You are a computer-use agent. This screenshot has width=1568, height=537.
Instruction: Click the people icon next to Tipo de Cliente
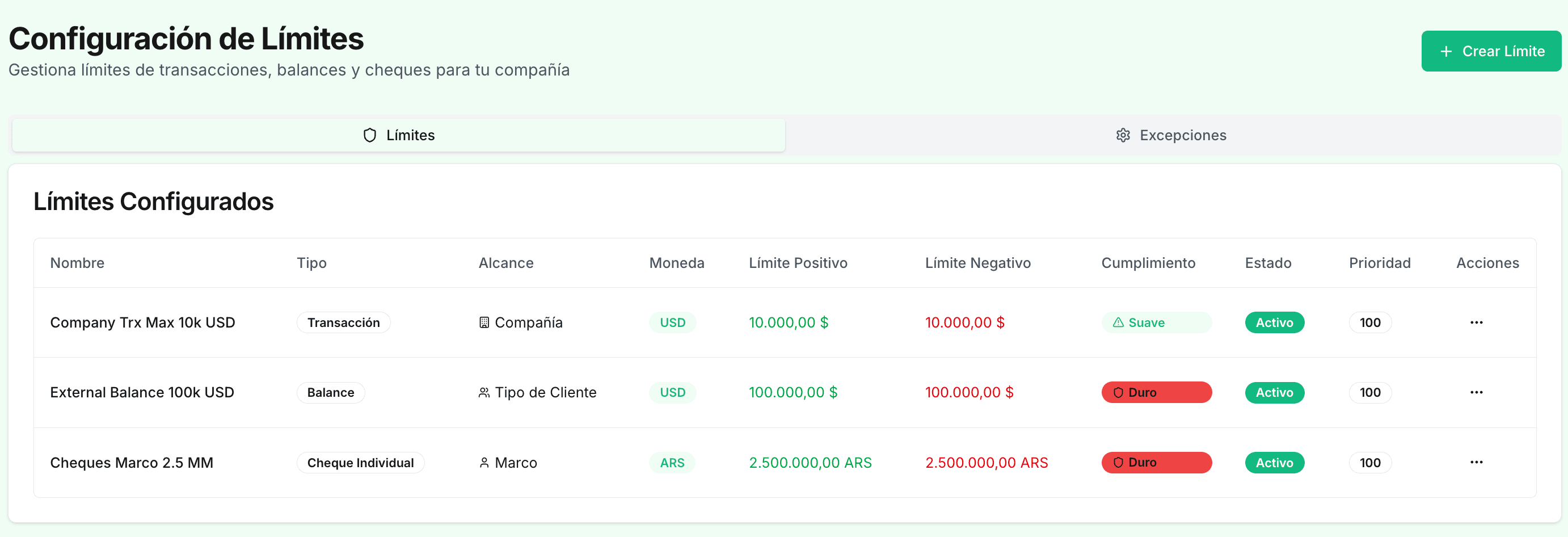click(x=484, y=392)
